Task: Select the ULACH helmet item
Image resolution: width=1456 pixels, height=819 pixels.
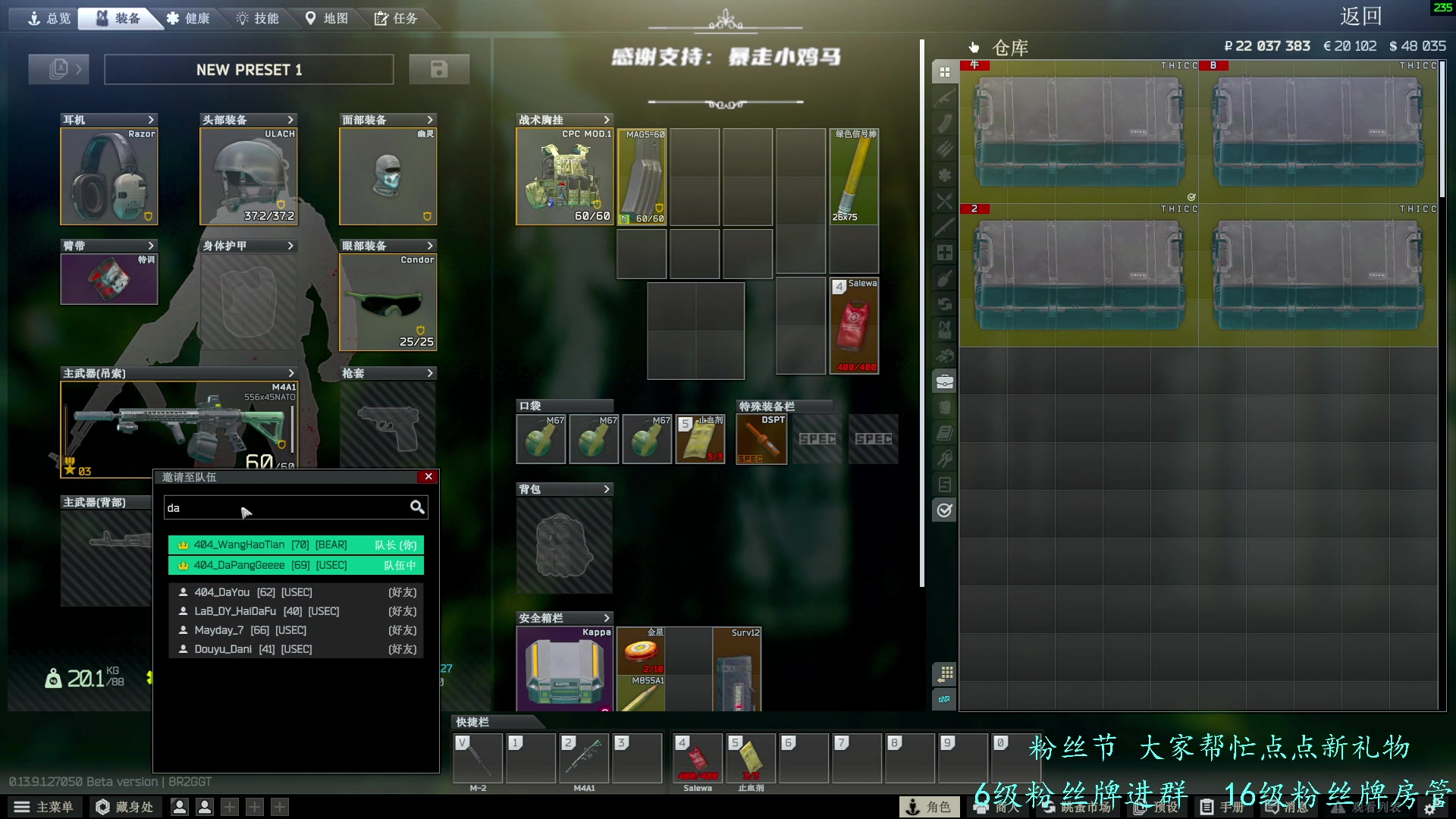Action: pyautogui.click(x=249, y=176)
